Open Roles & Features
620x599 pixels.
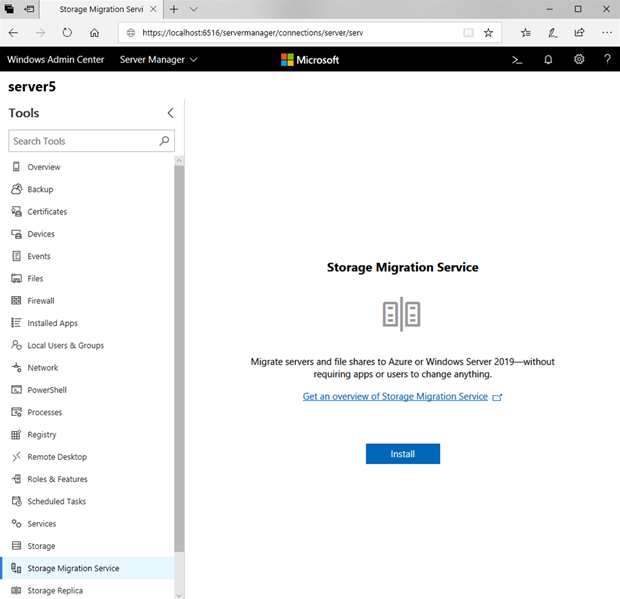click(x=87, y=479)
